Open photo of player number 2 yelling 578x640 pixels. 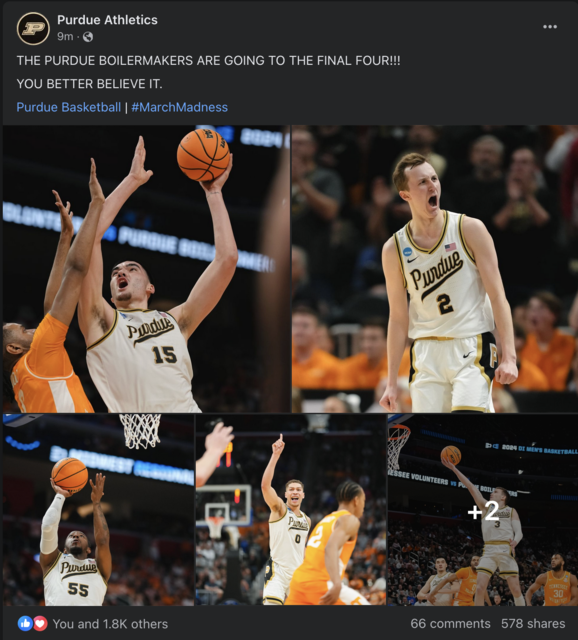click(435, 269)
